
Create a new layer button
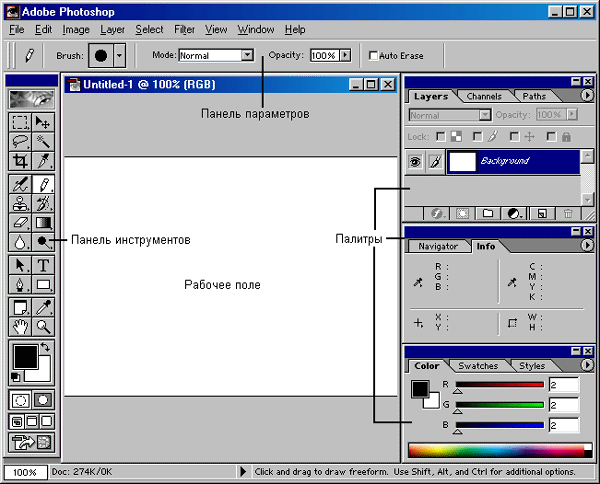[x=542, y=213]
